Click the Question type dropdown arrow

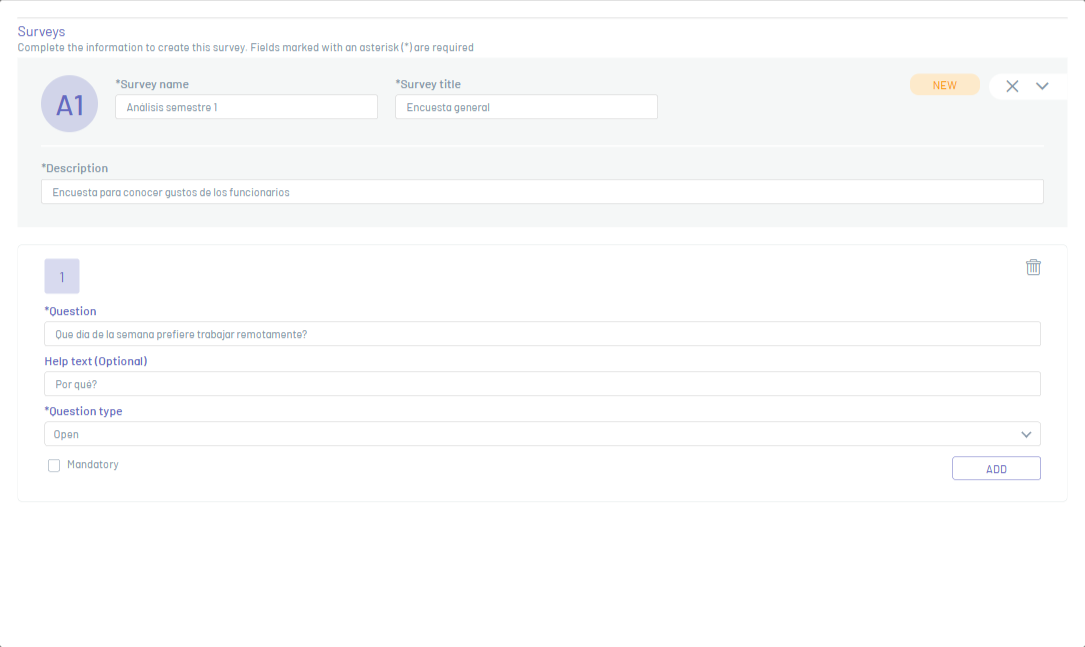click(x=1026, y=434)
